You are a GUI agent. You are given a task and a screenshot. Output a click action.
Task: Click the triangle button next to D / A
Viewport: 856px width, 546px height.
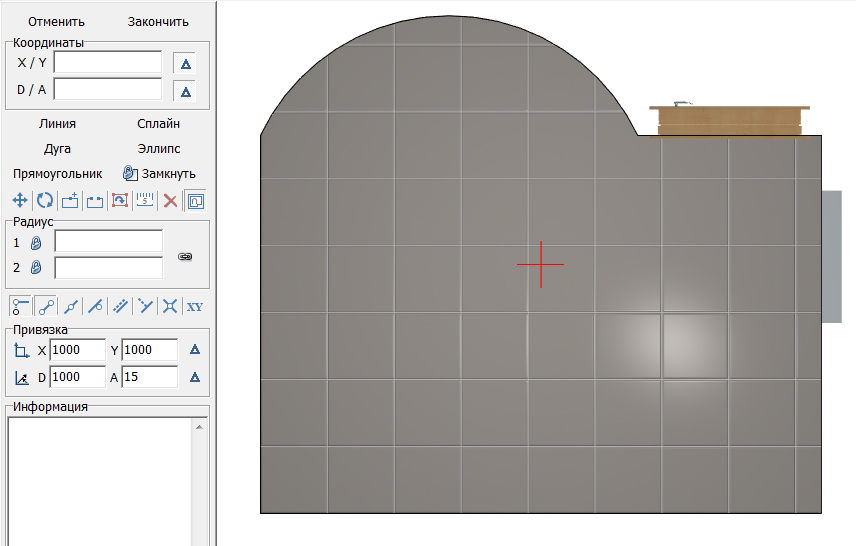pos(185,91)
